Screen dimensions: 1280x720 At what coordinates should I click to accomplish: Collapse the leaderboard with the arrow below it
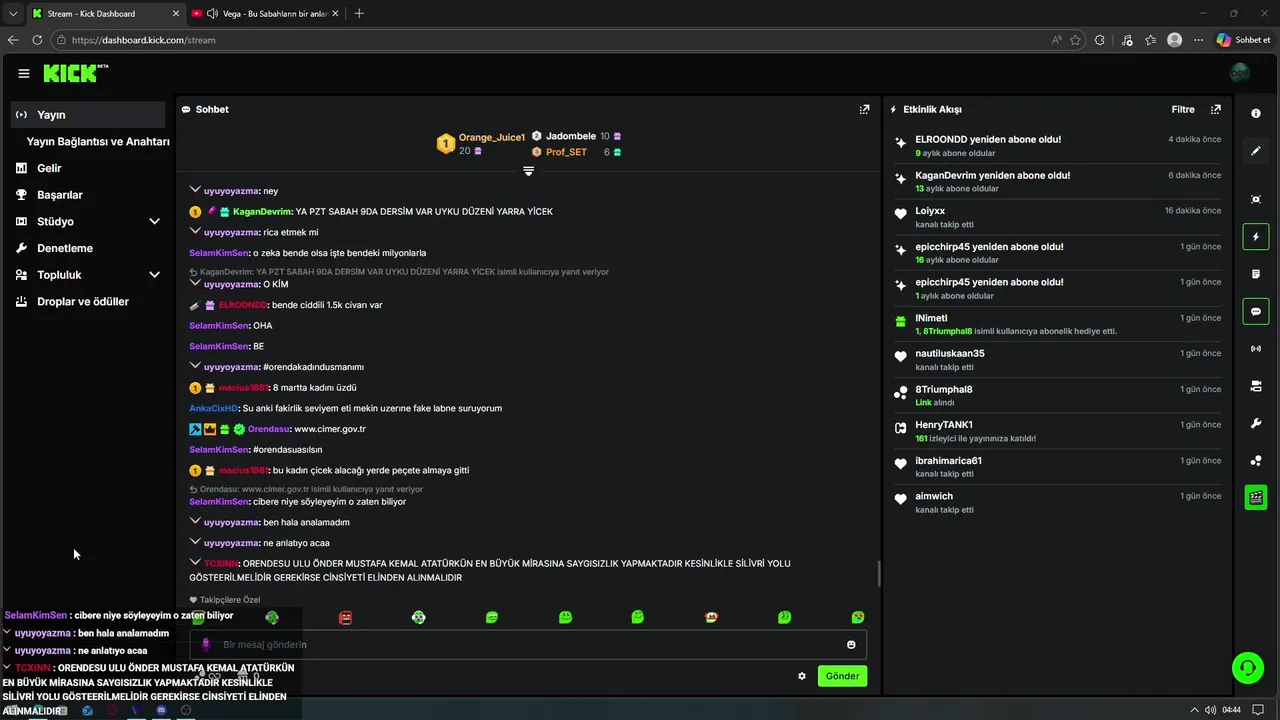click(528, 171)
